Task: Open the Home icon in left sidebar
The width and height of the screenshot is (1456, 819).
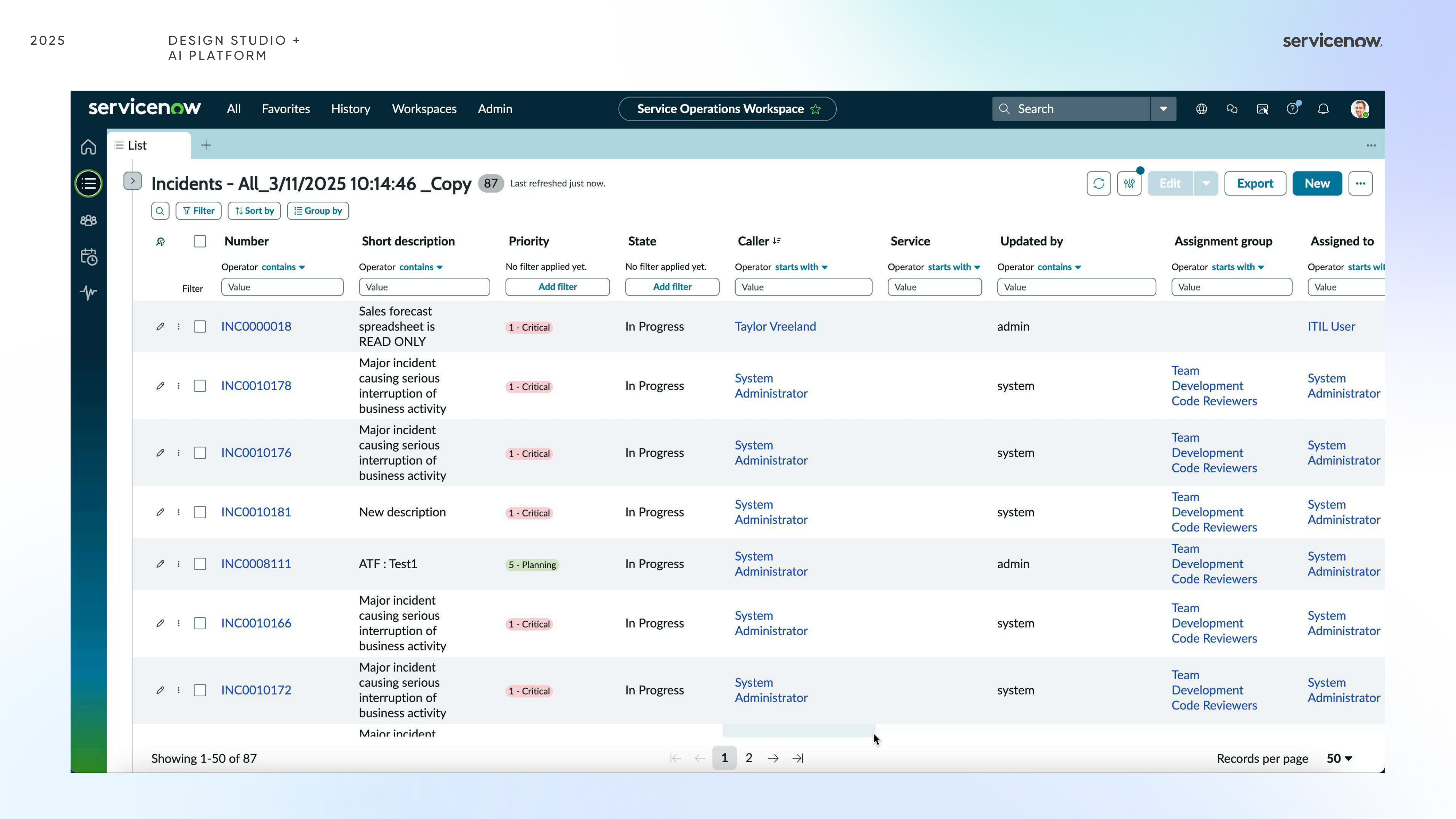Action: pyautogui.click(x=88, y=147)
